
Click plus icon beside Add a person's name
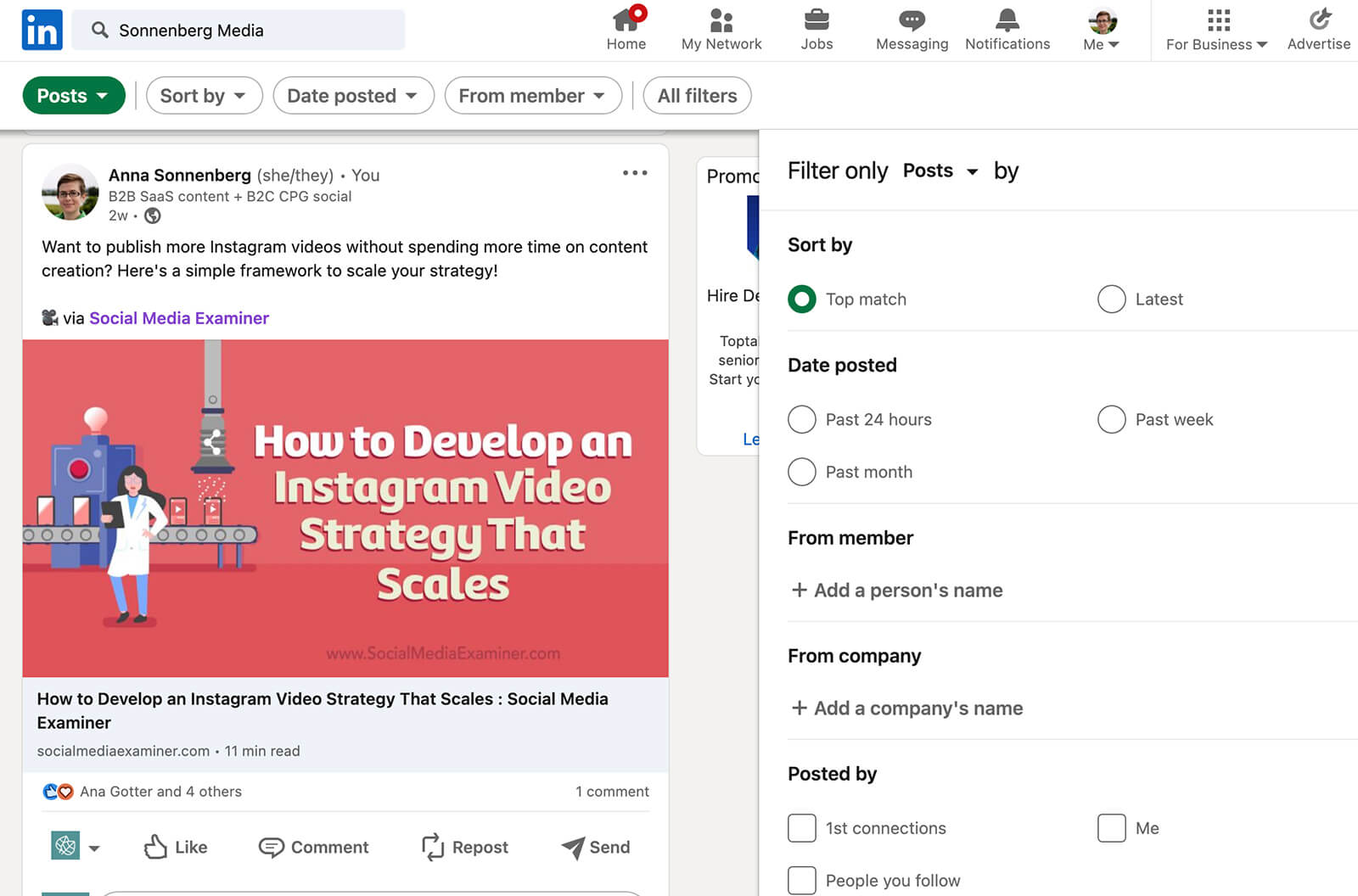(x=799, y=590)
